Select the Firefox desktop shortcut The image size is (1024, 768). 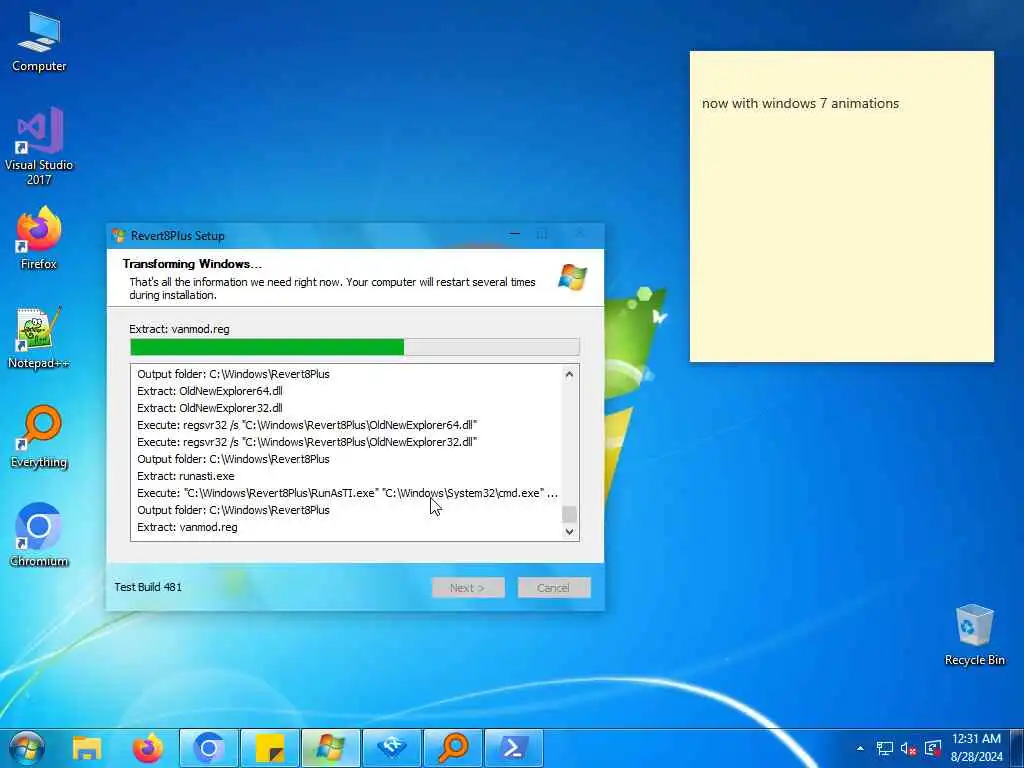tap(39, 238)
